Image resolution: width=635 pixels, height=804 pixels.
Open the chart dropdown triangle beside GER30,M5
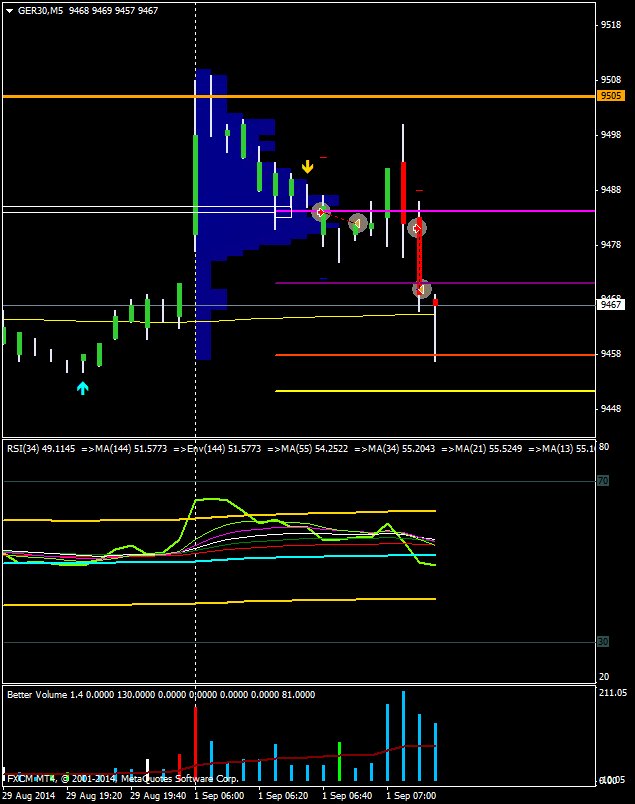[x=9, y=10]
